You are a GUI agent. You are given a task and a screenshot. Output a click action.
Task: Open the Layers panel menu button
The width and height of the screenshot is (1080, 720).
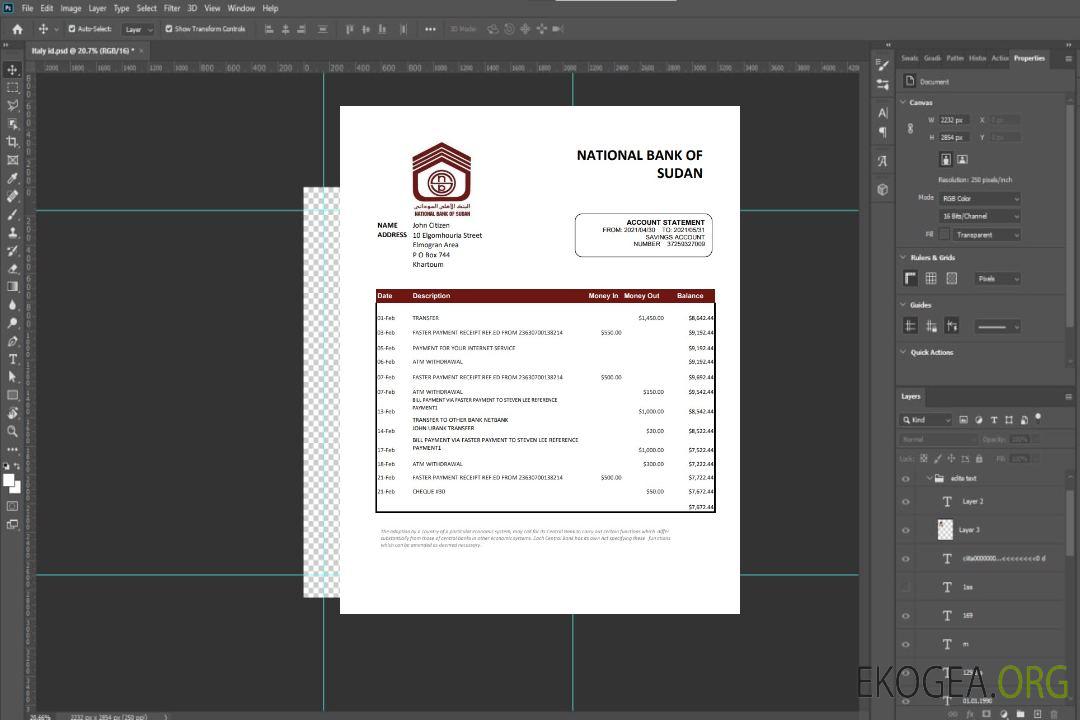pyautogui.click(x=1068, y=397)
